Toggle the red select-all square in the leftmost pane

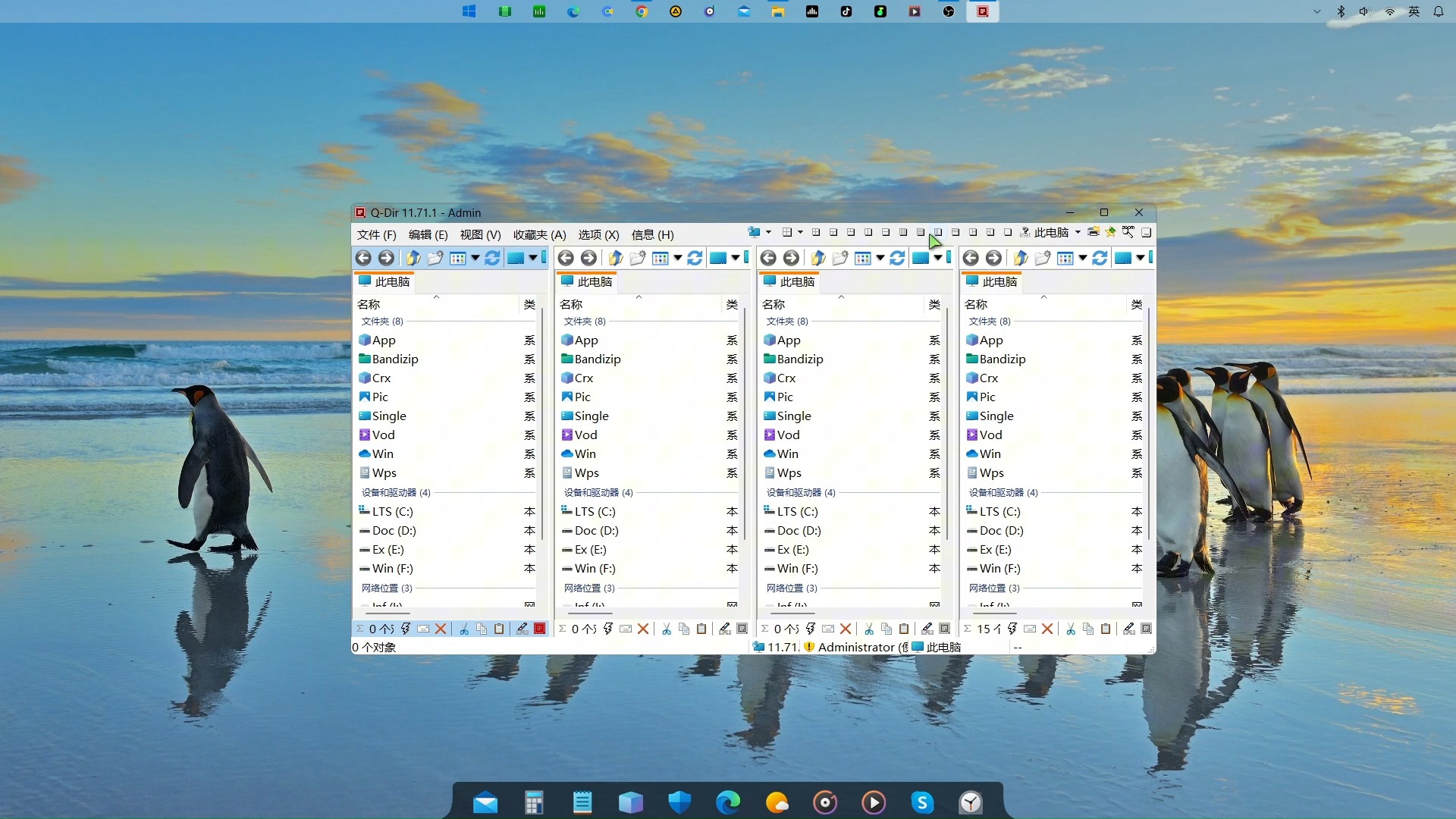tap(539, 629)
